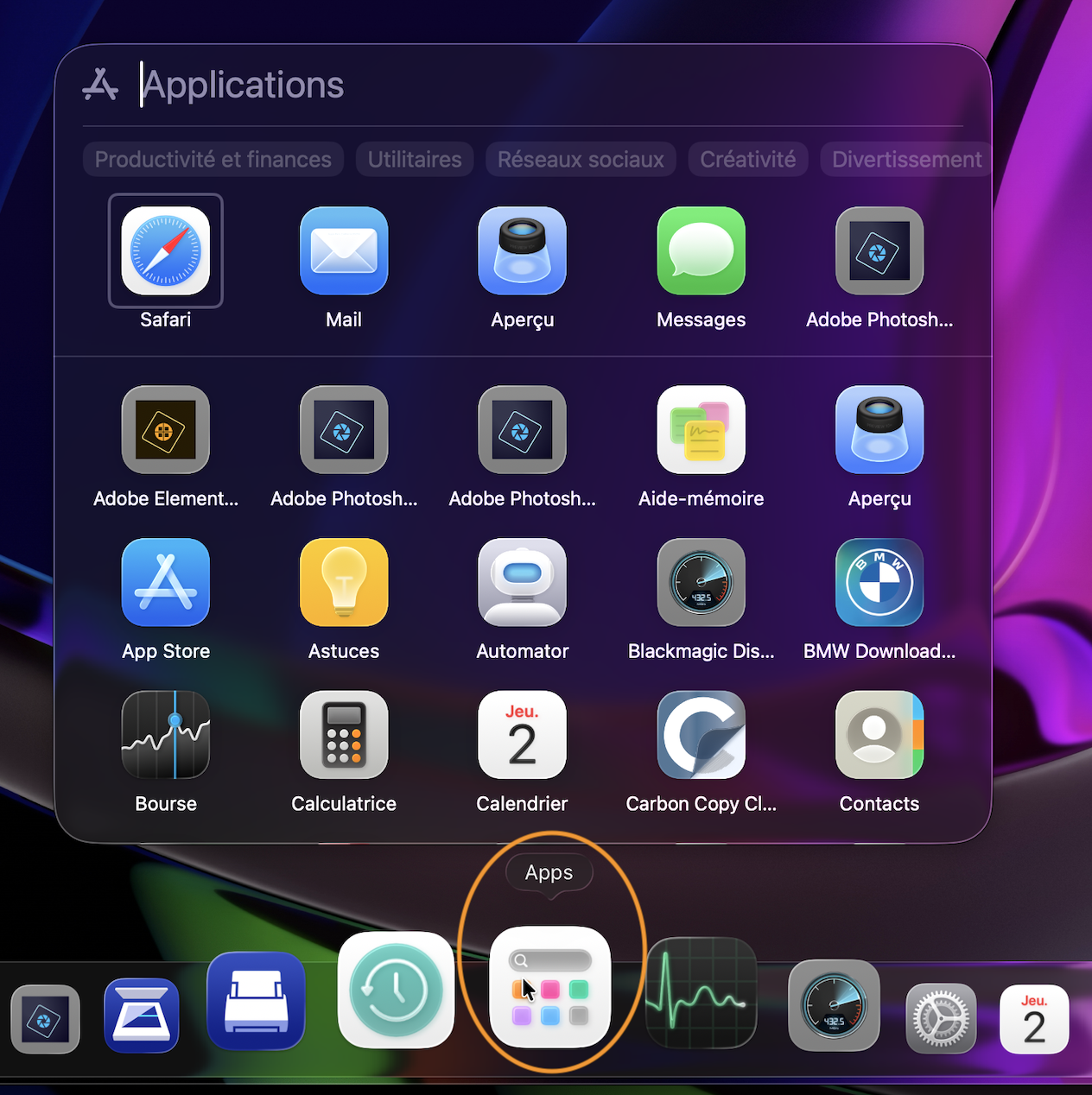This screenshot has height=1095, width=1092.
Task: Launch Automator
Action: pos(523,583)
